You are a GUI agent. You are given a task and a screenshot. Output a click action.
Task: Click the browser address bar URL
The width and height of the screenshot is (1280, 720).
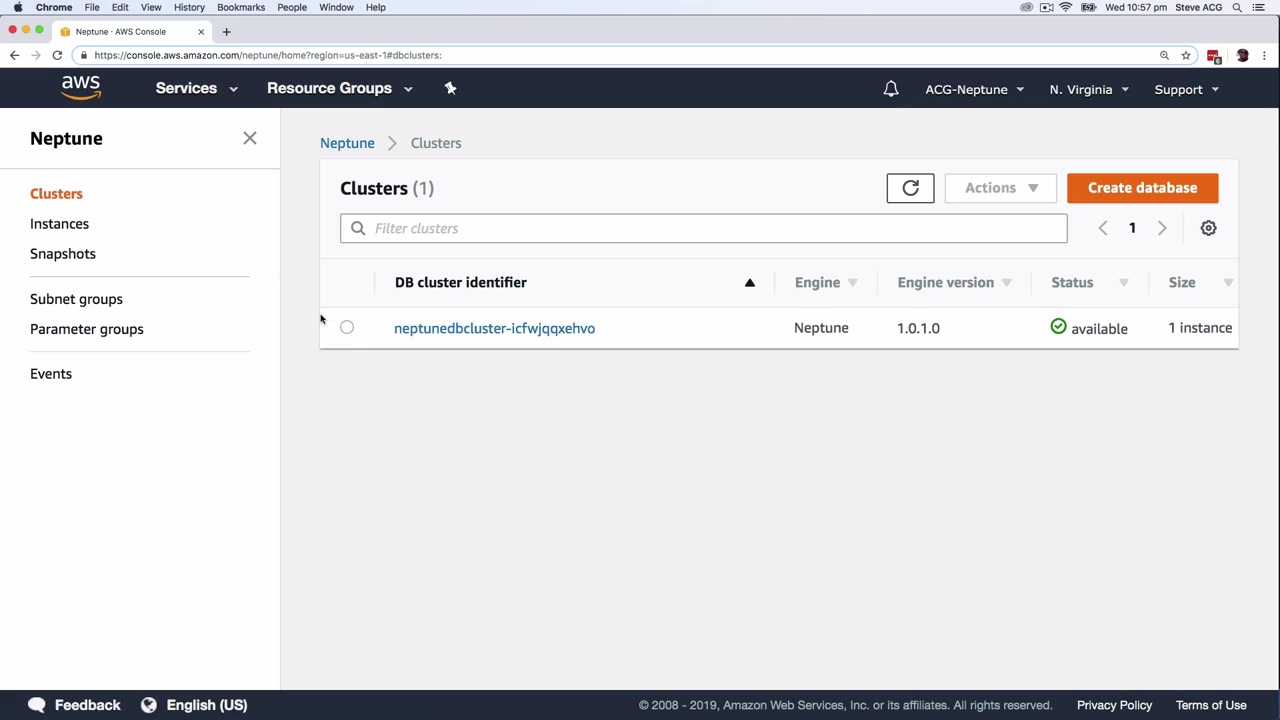pyautogui.click(x=268, y=55)
